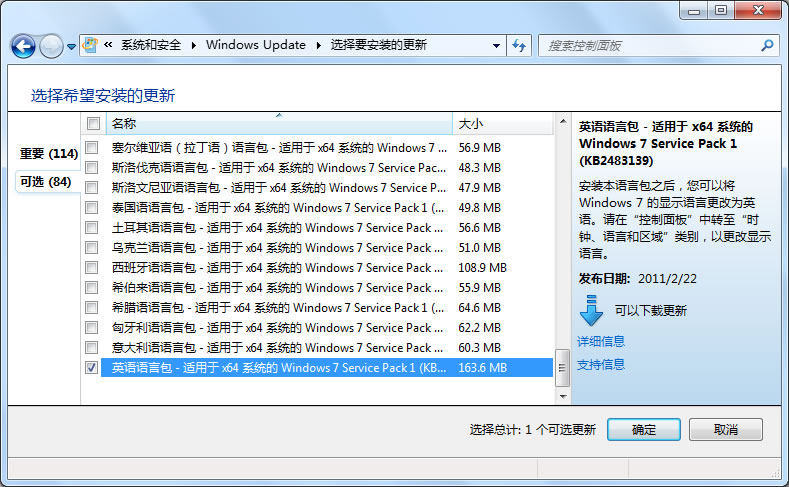Click the list scrollbar down arrow
The image size is (789, 487).
pyautogui.click(x=563, y=396)
